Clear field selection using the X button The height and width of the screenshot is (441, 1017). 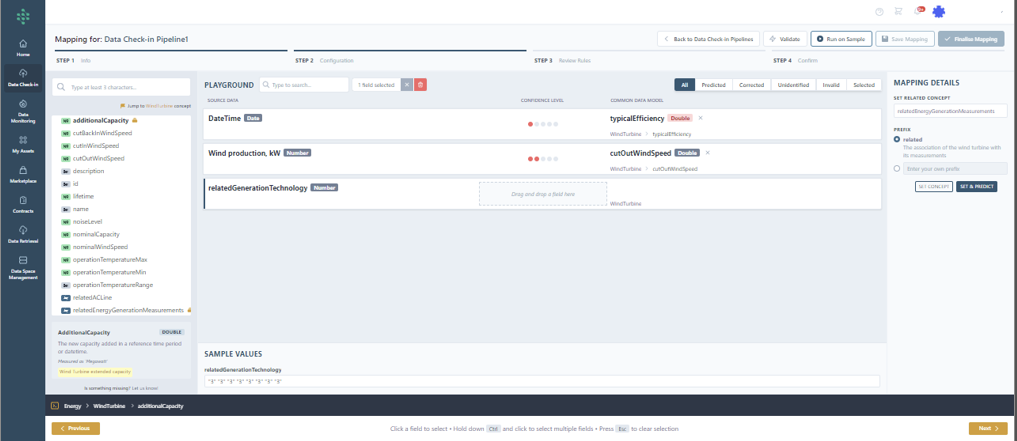click(x=407, y=85)
